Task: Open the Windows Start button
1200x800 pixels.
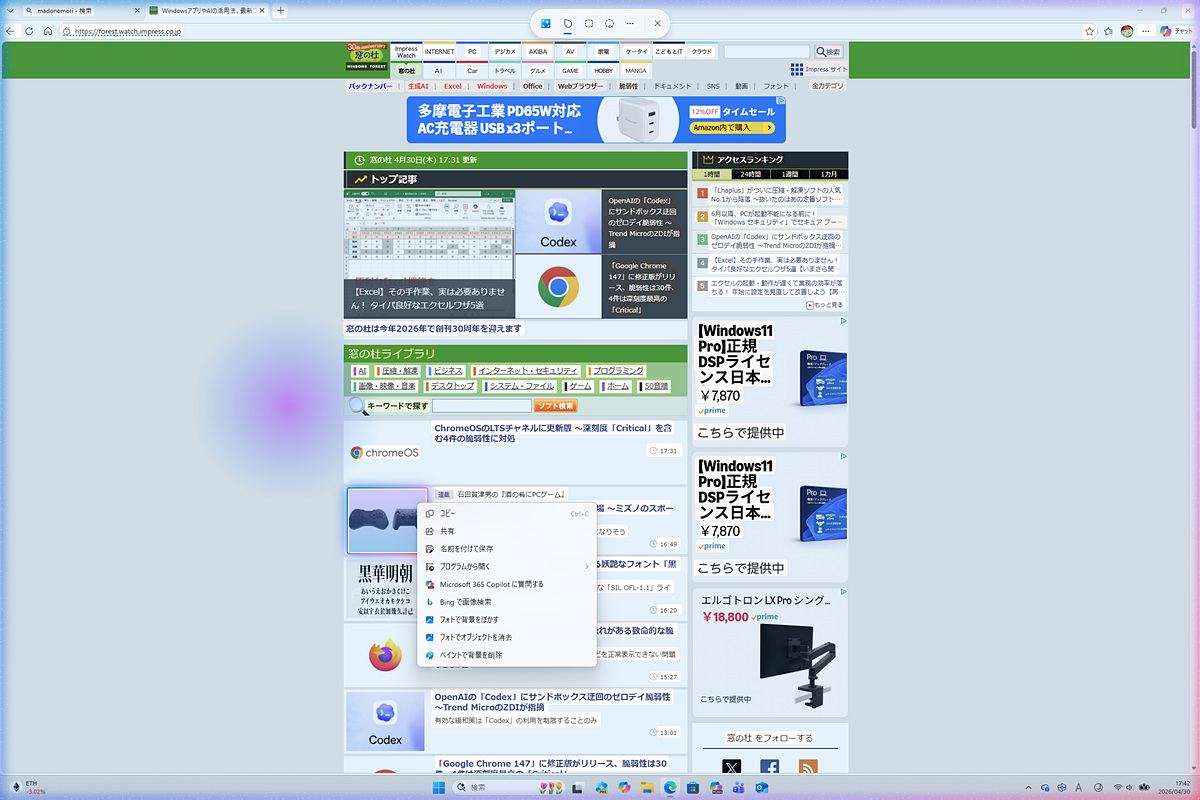Action: [438, 788]
